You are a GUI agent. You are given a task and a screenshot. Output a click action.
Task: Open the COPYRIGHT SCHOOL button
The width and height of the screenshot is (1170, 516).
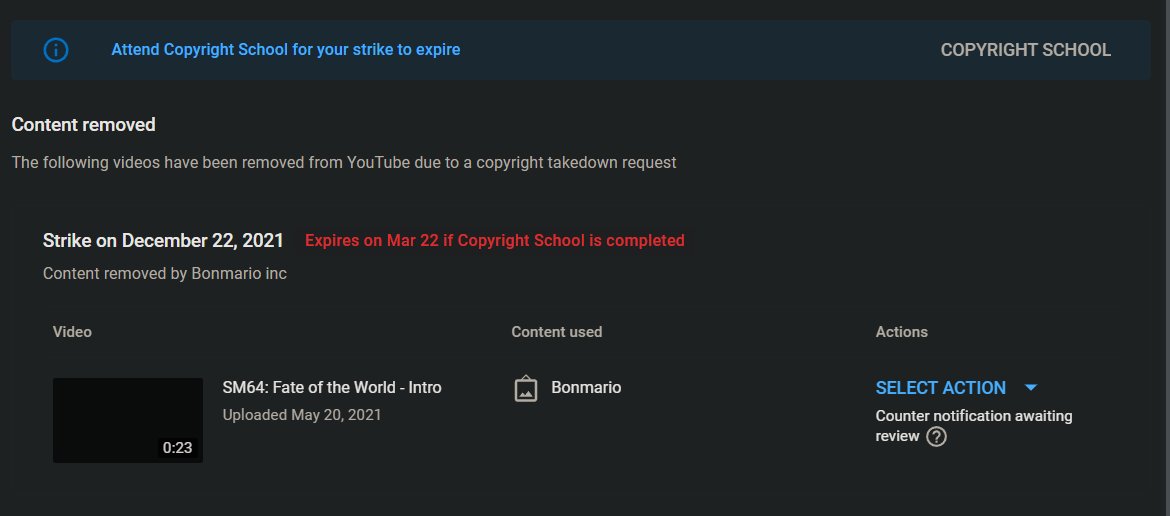click(1025, 50)
